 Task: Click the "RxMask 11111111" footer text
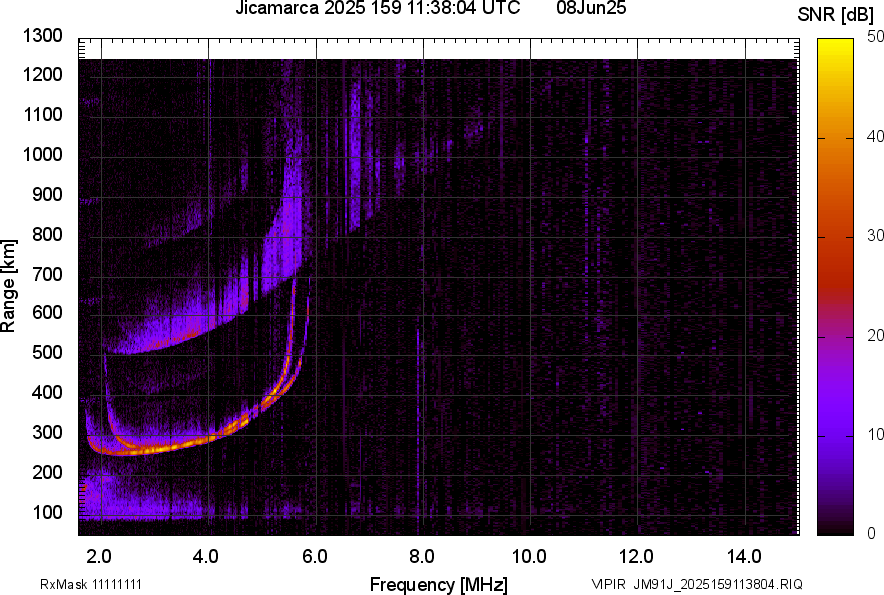91,584
